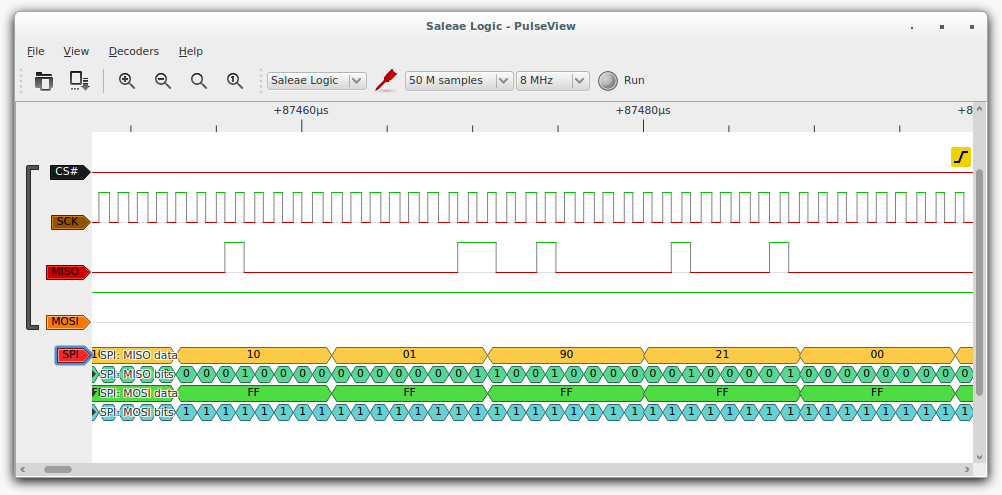
Task: Click the Zoom 1:1 icon
Action: [x=235, y=81]
